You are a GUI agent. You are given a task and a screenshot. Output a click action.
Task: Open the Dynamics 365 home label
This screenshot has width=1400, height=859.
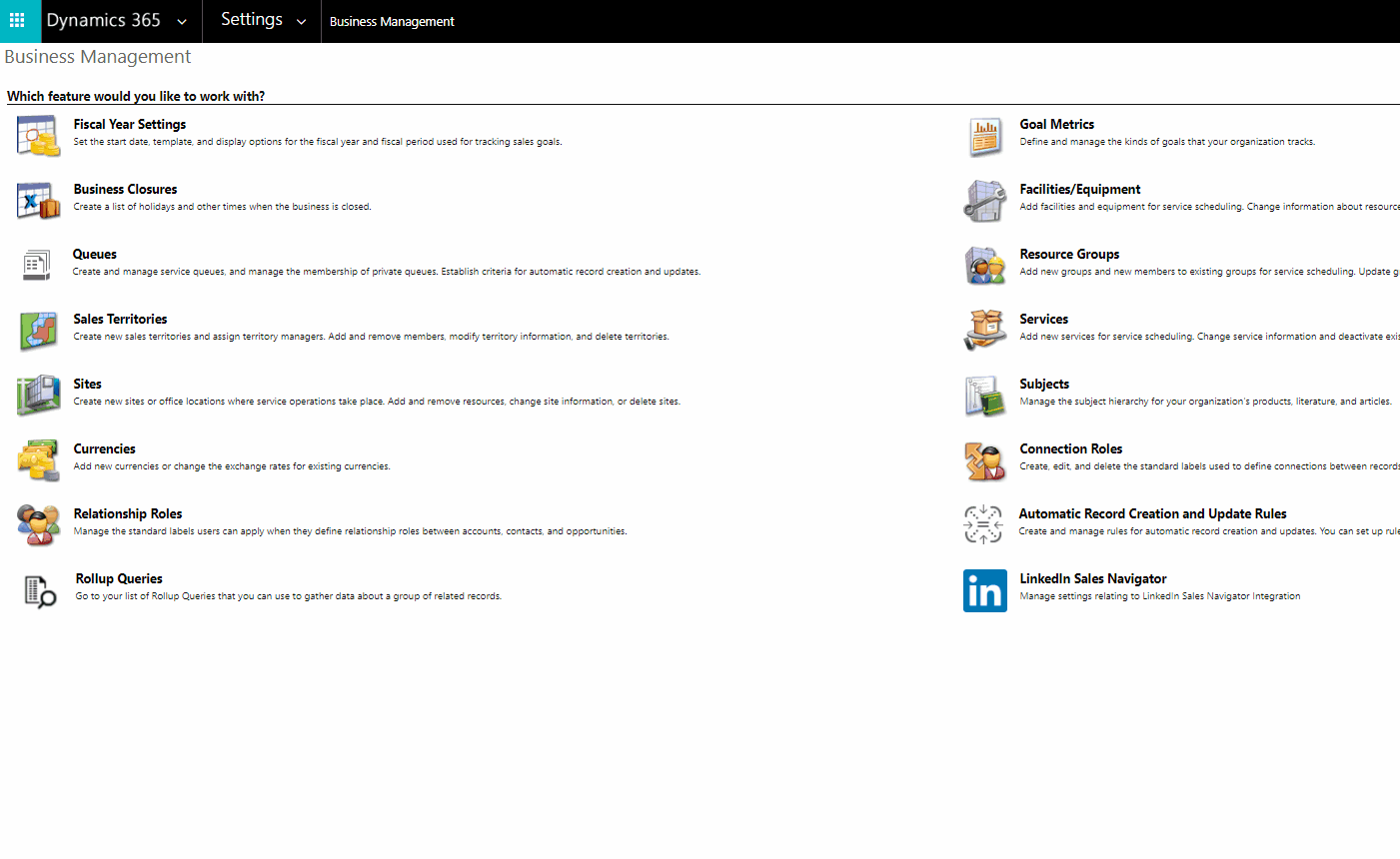click(103, 20)
